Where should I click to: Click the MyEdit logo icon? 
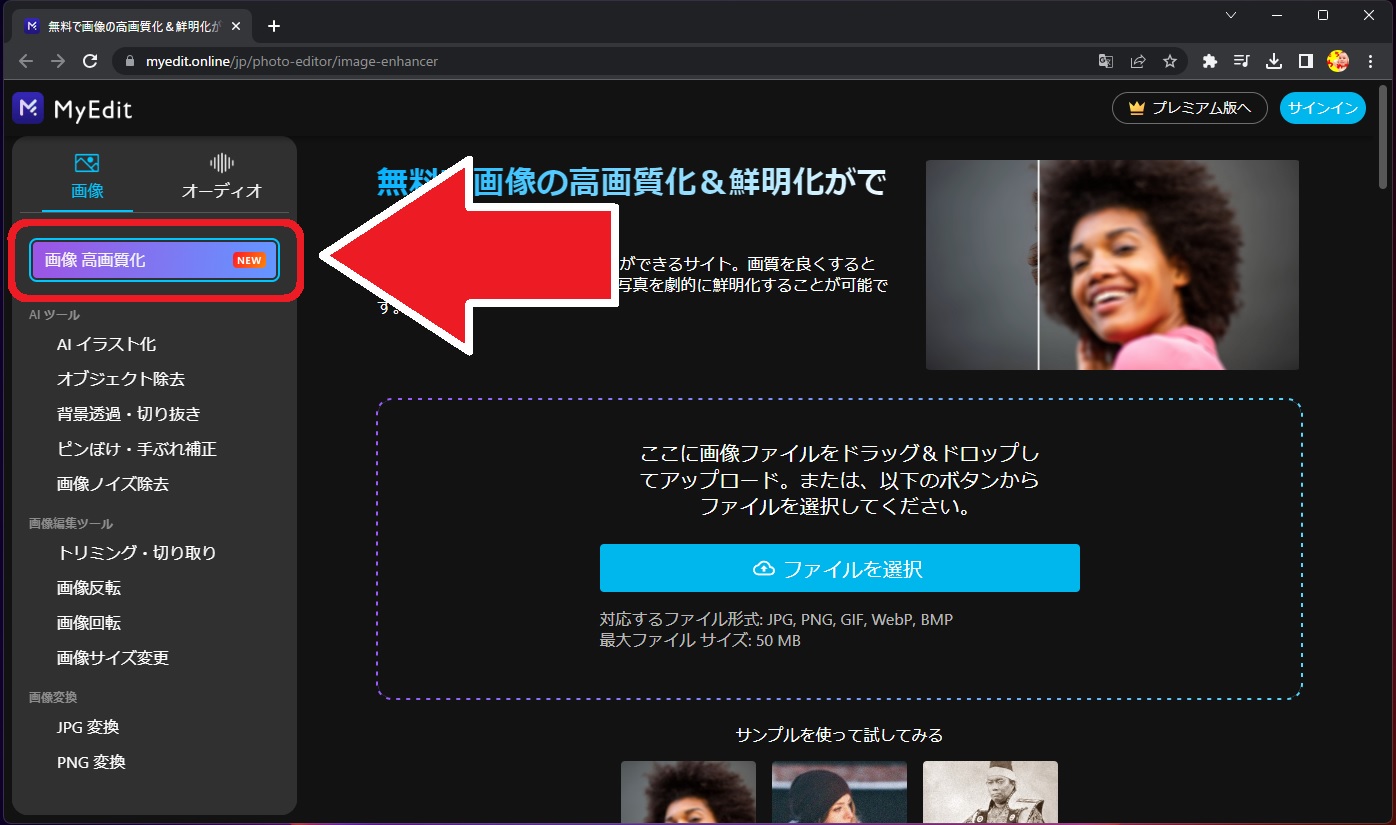tap(28, 108)
